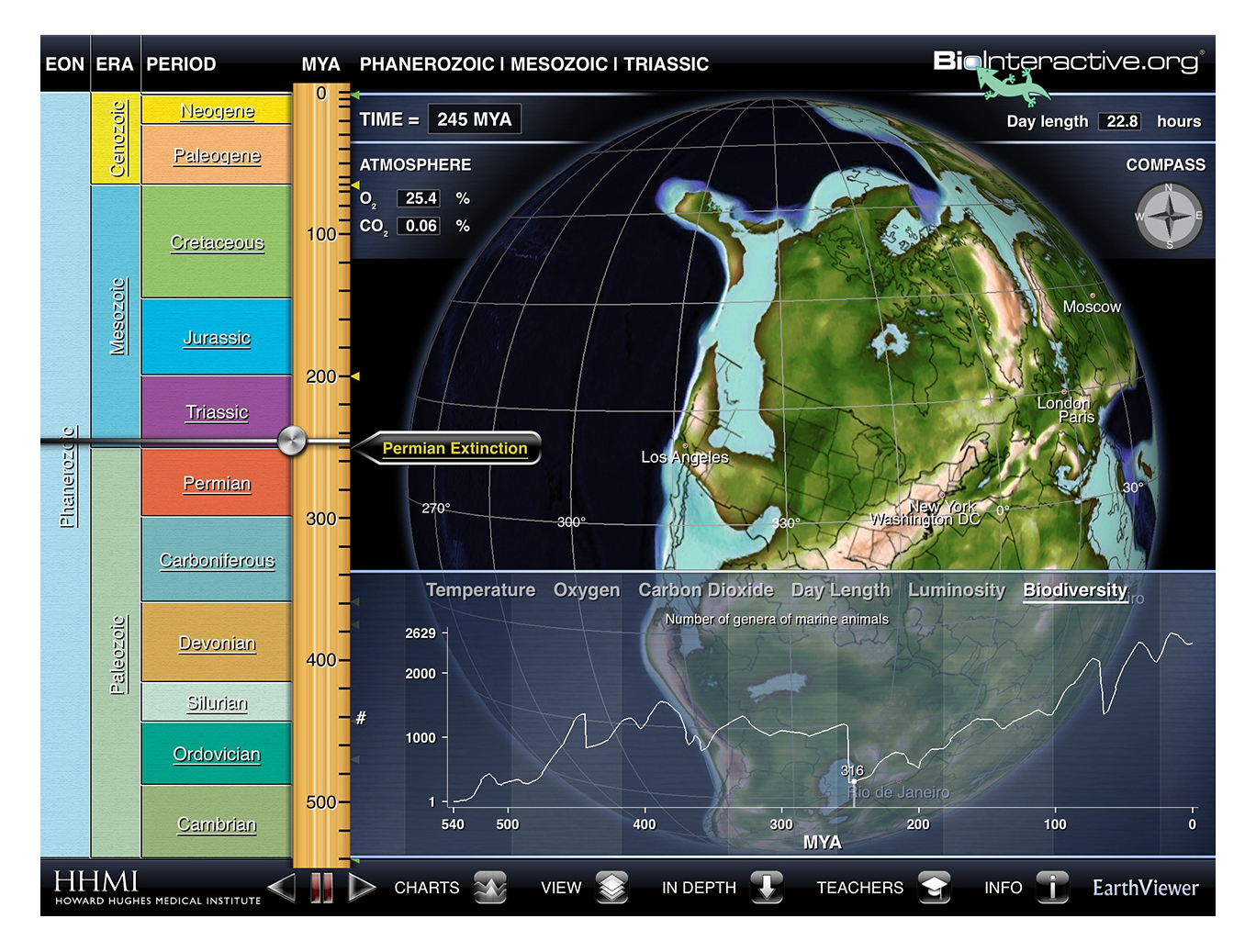
Task: Click the Teachers graduation cap icon
Action: 934,888
